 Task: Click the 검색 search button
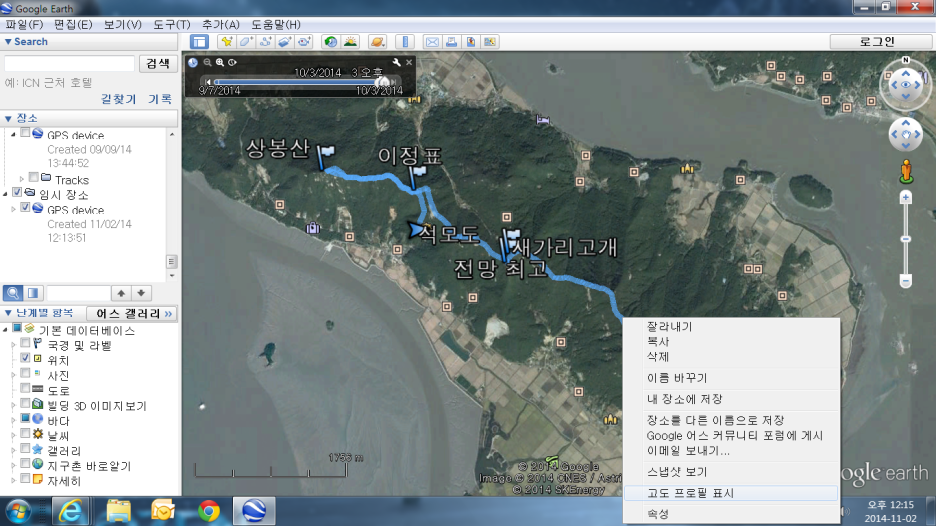(158, 63)
